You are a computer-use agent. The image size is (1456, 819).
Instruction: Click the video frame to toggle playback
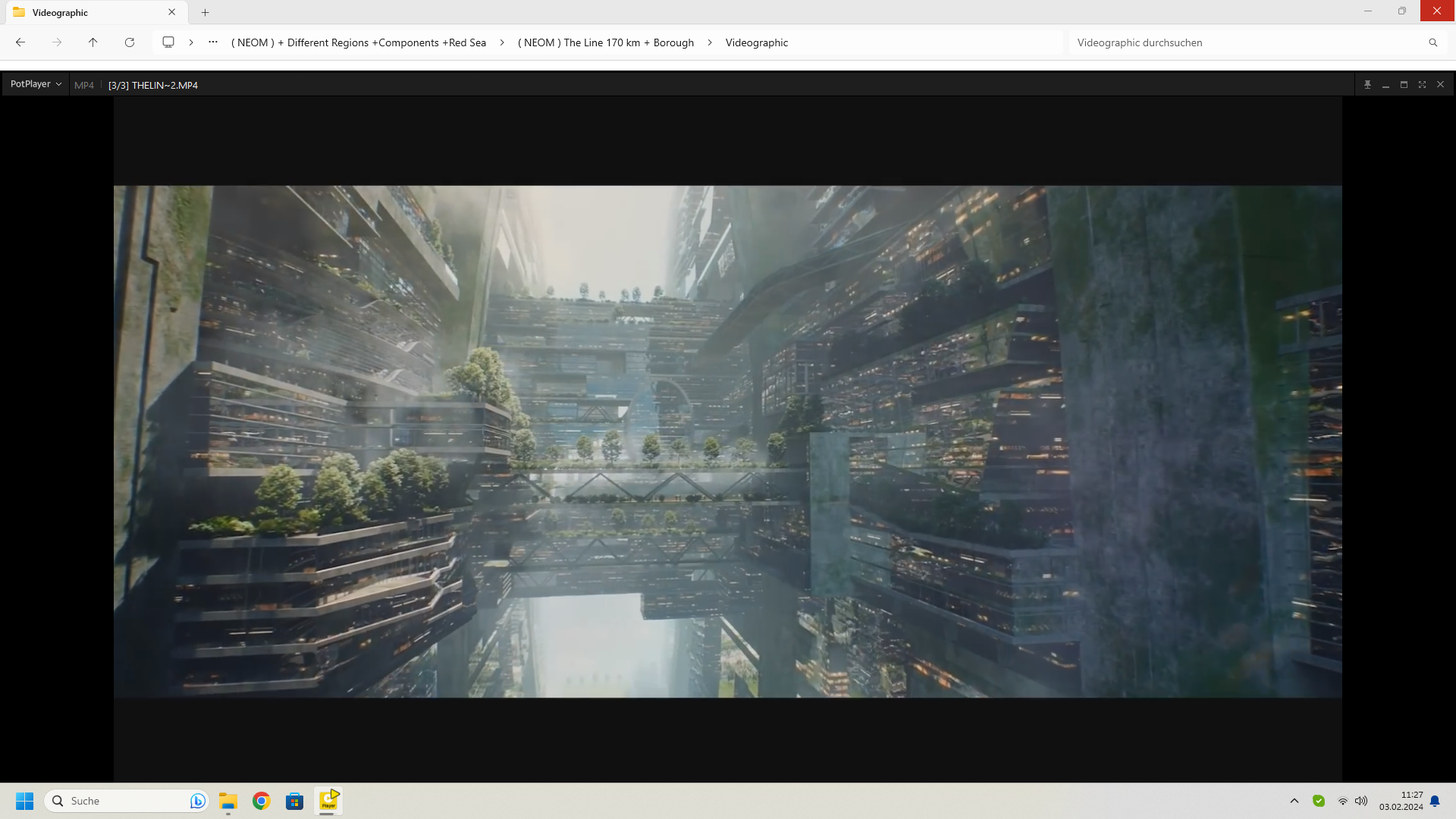pos(727,441)
